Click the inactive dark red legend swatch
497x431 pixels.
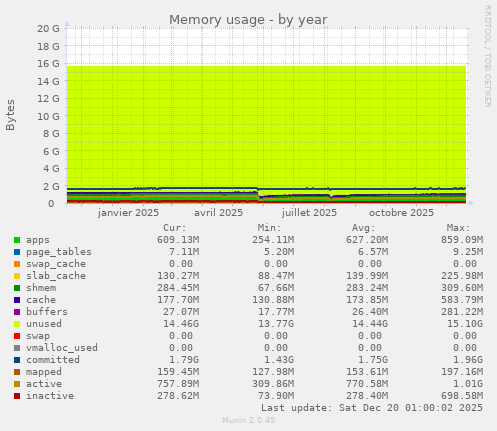[x=17, y=396]
